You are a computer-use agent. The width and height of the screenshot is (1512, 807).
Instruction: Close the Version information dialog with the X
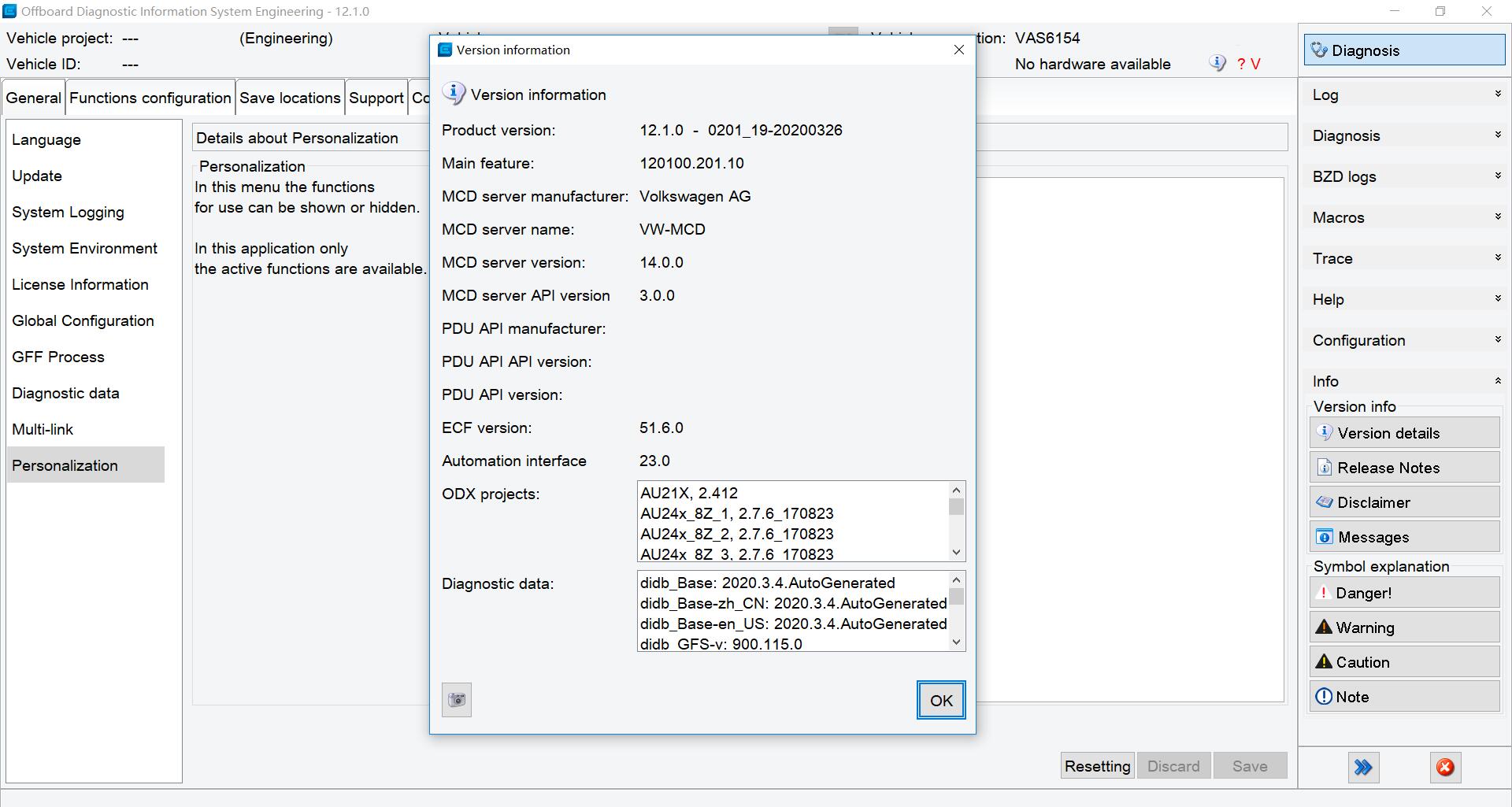tap(958, 50)
